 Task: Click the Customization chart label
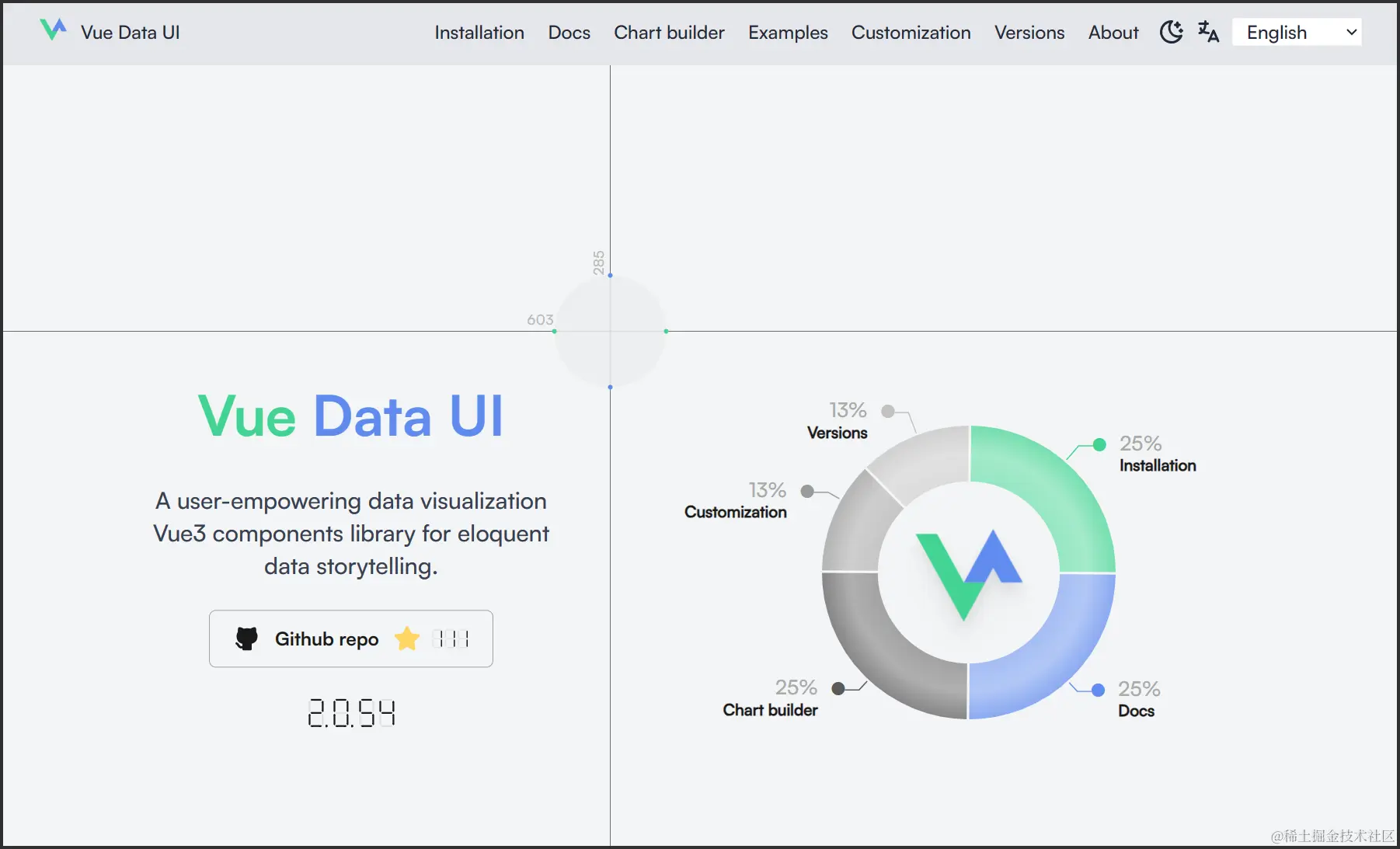coord(735,512)
